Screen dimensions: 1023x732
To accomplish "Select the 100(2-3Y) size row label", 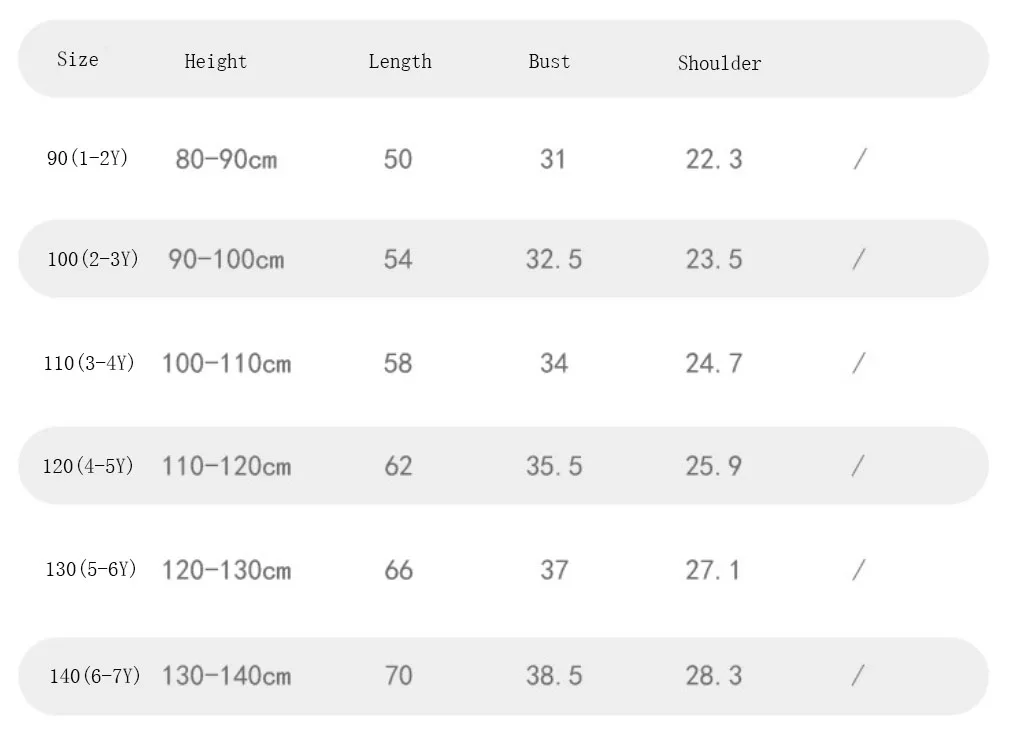I will pos(93,259).
